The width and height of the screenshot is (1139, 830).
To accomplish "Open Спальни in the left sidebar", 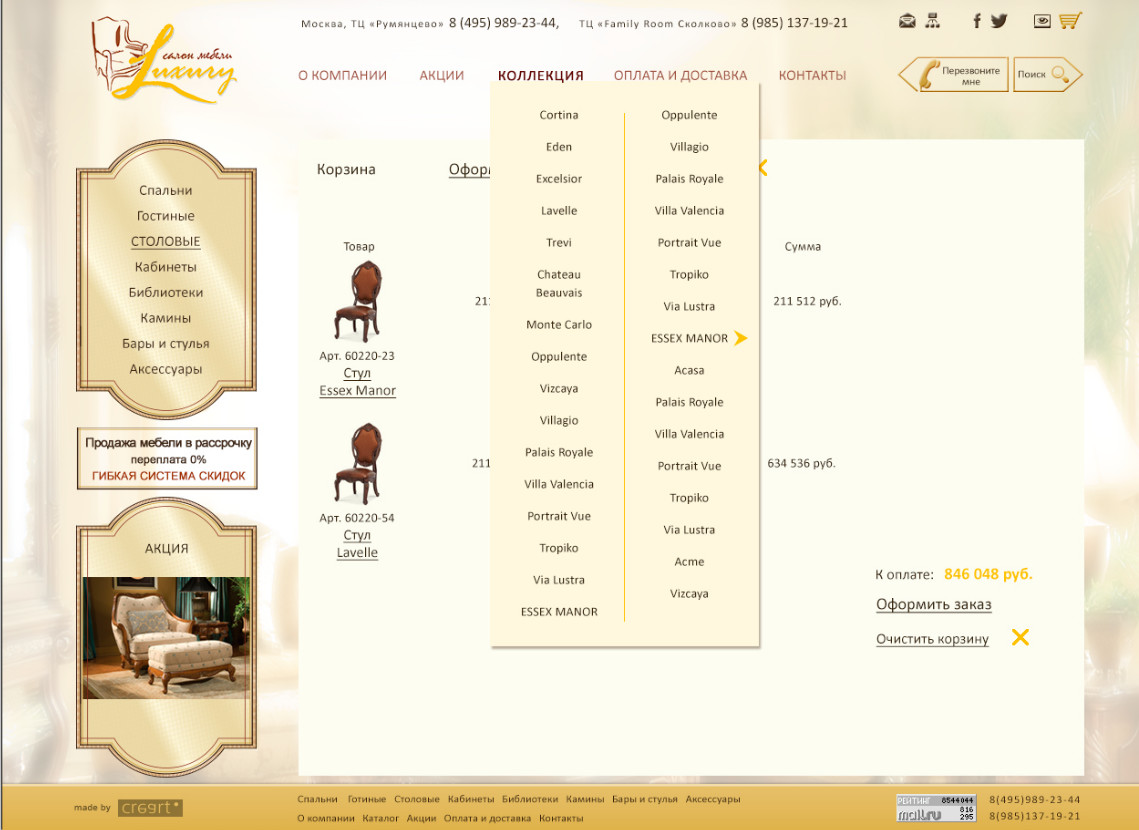I will [166, 190].
